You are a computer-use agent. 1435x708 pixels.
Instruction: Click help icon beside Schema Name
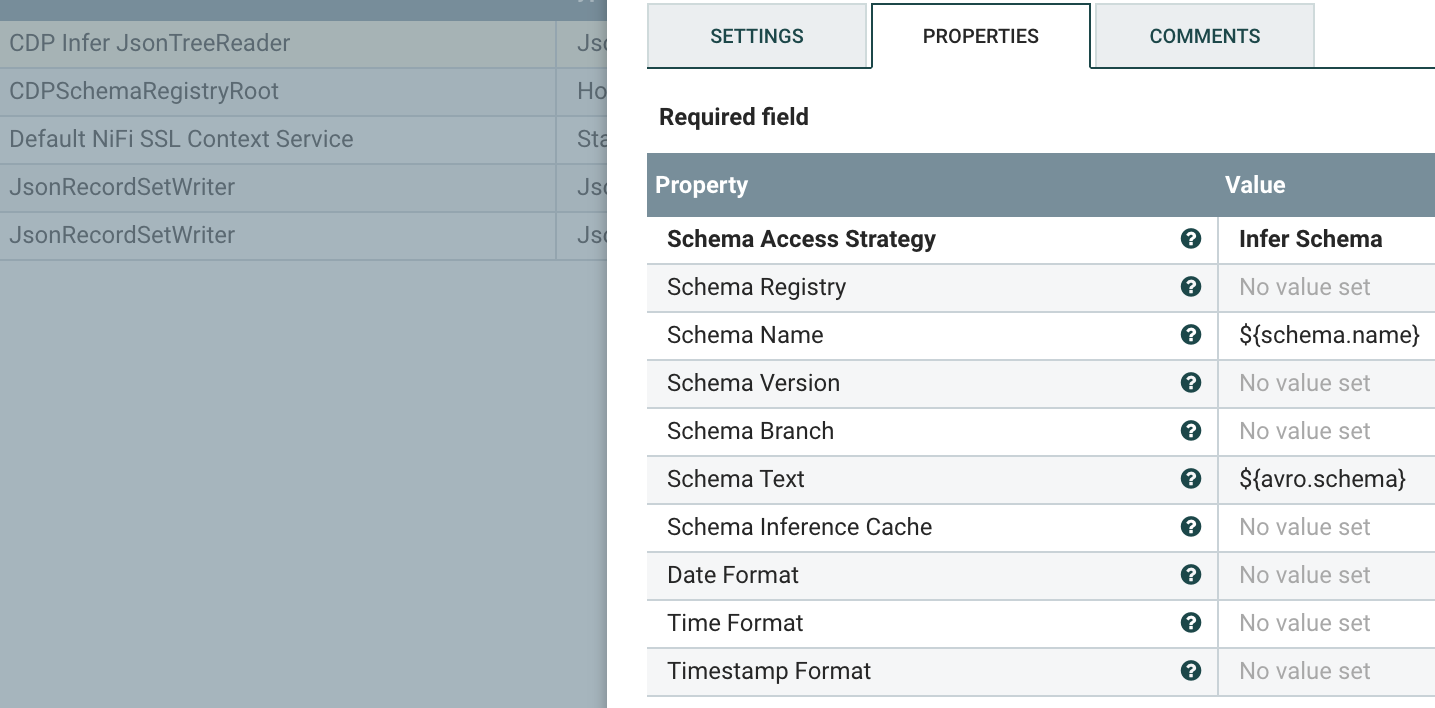pos(1190,335)
